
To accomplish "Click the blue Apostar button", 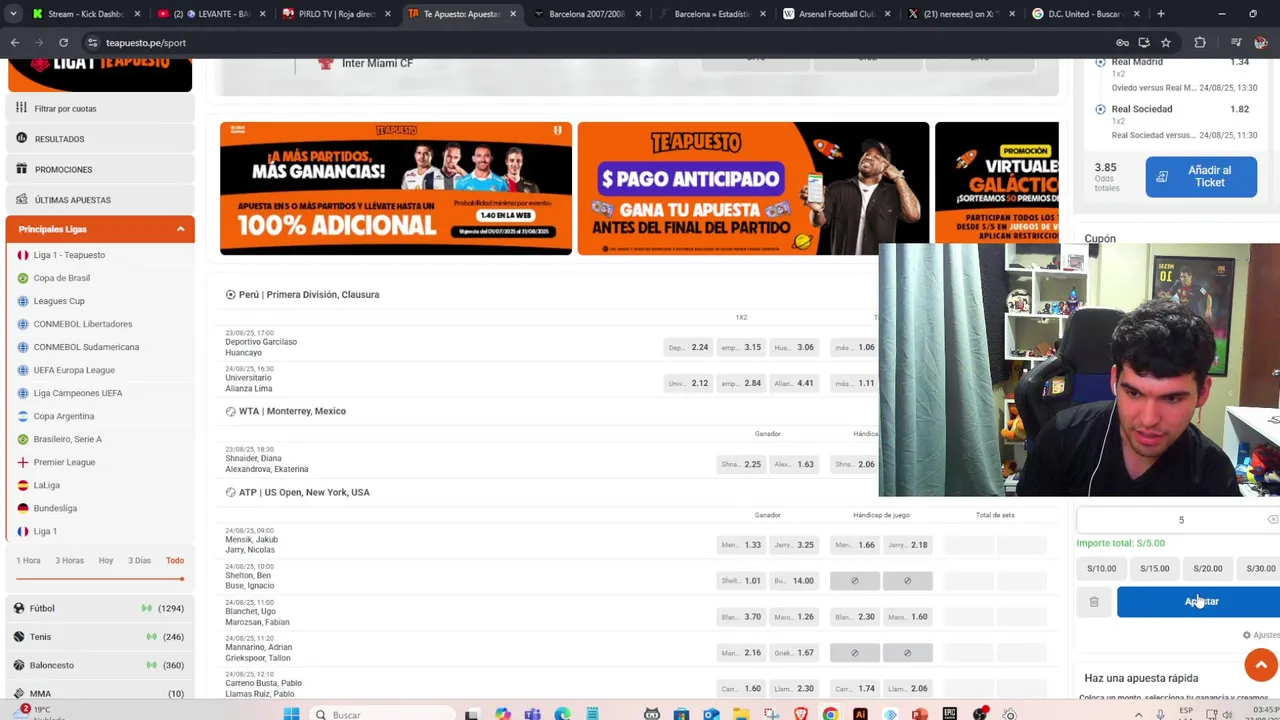I will [1198, 602].
